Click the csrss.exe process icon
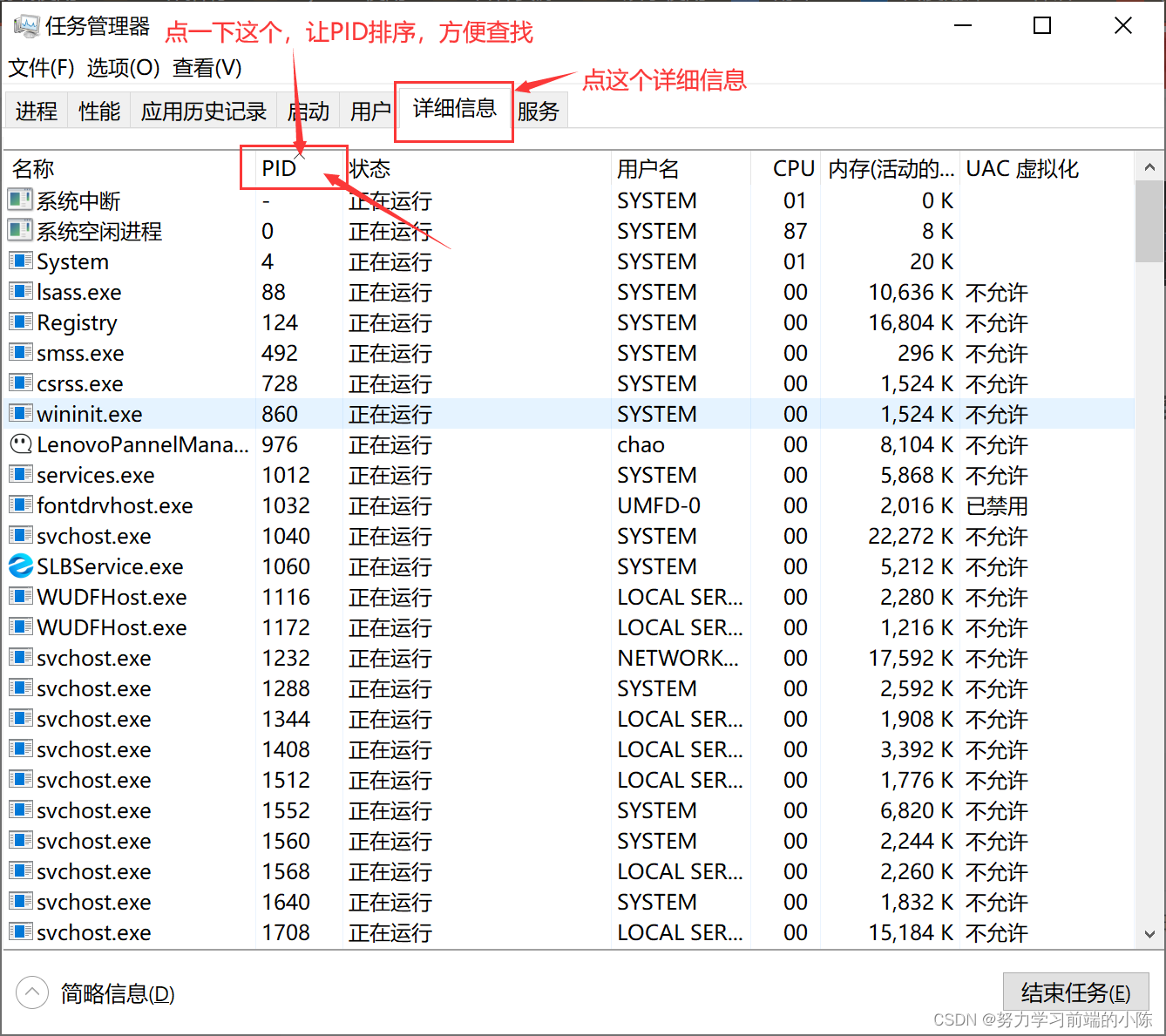The height and width of the screenshot is (1036, 1166). click(x=19, y=383)
